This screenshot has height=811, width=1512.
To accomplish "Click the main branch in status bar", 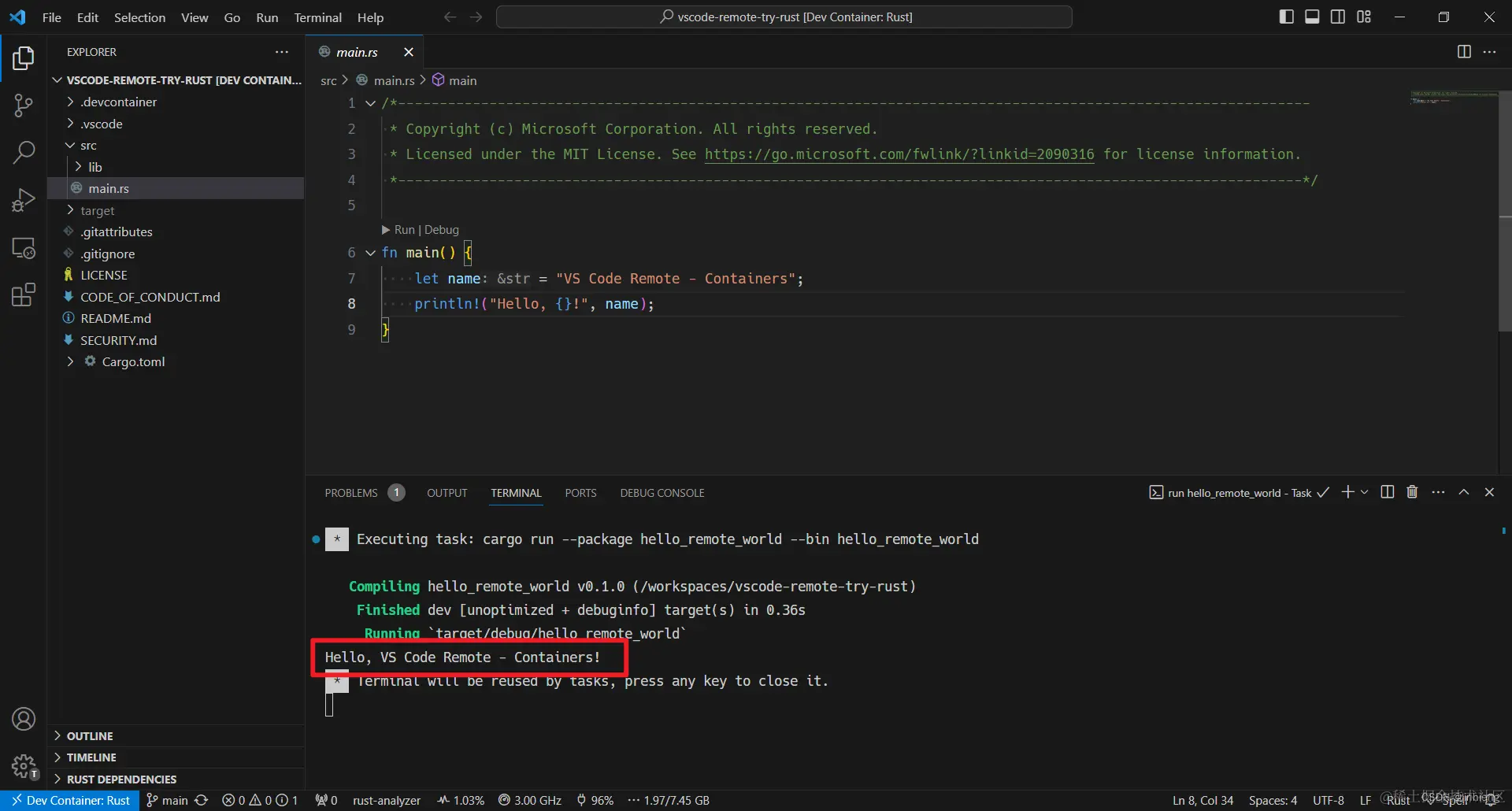I will 168,800.
